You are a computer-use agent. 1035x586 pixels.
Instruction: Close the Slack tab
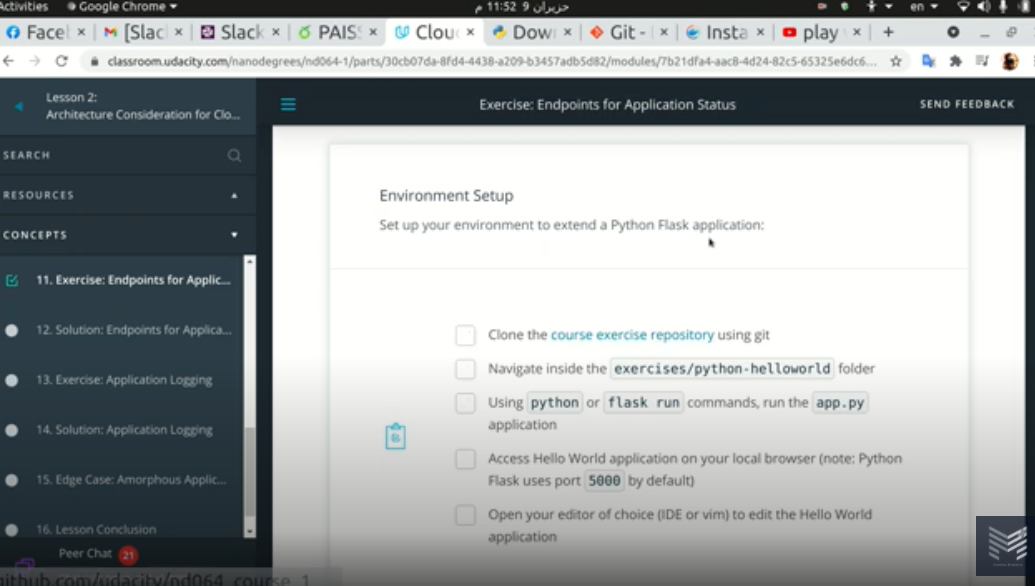(x=276, y=32)
